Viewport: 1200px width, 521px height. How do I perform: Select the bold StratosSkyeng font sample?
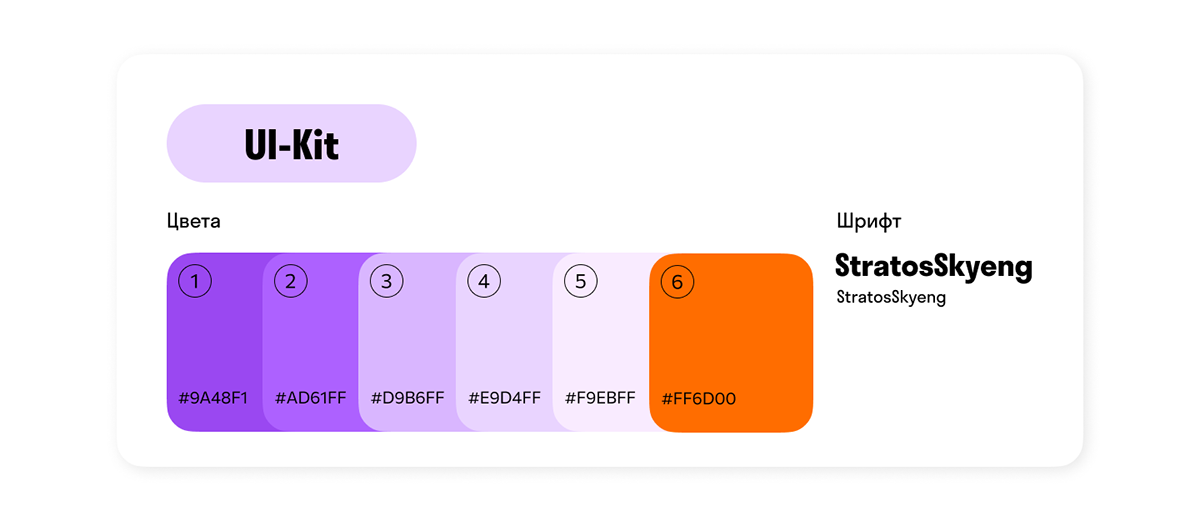(x=933, y=267)
